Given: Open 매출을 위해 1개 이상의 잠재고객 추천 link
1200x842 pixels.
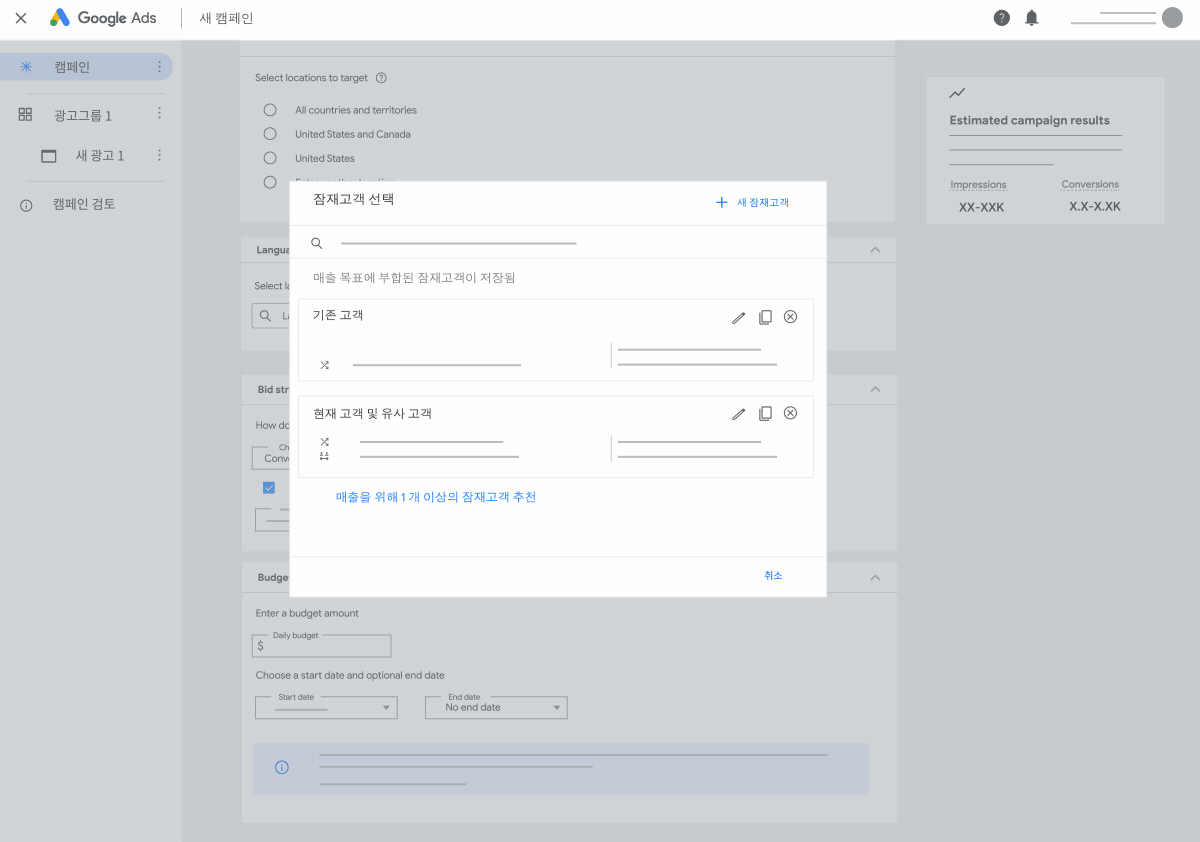Looking at the screenshot, I should (x=436, y=497).
